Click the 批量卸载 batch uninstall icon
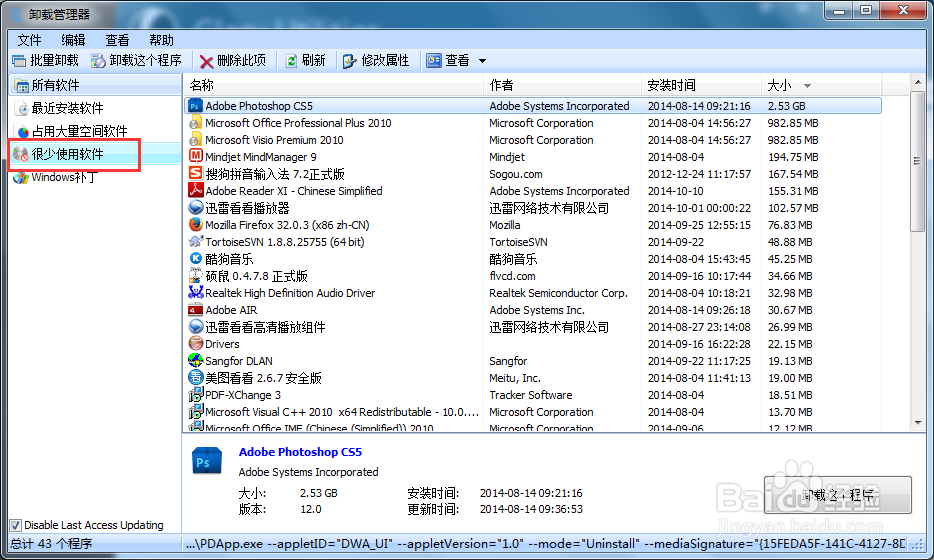Image resolution: width=934 pixels, height=560 pixels. pos(19,61)
